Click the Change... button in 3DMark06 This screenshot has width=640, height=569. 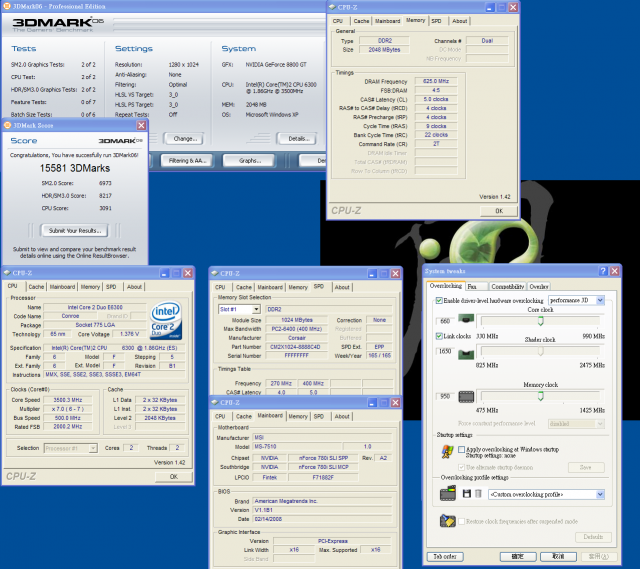(185, 139)
